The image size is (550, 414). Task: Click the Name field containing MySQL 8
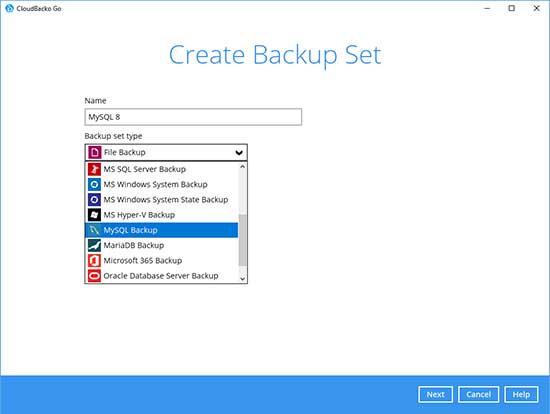[193, 117]
